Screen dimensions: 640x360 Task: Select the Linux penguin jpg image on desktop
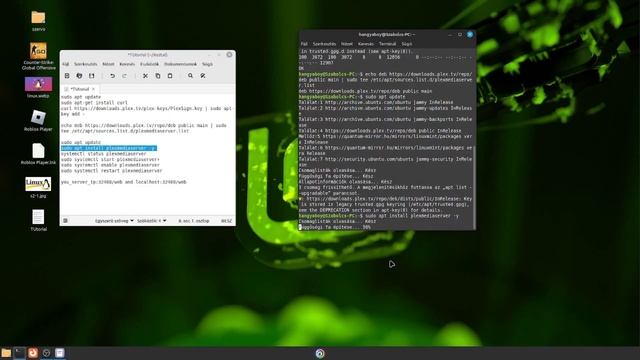(38, 187)
